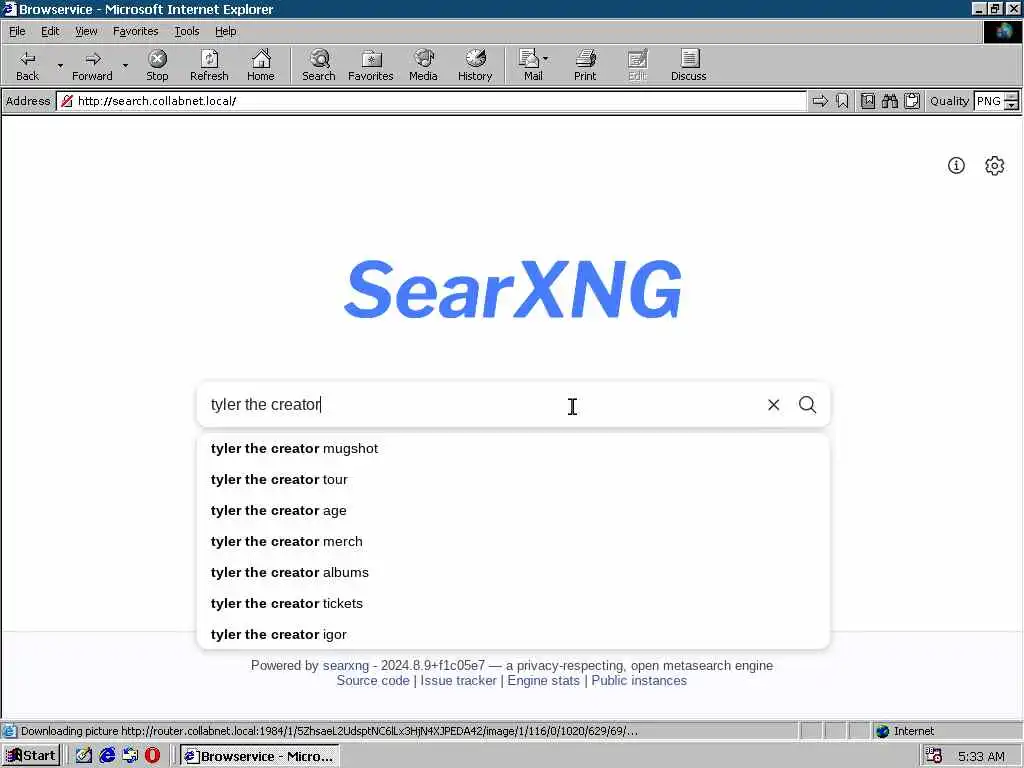
Task: Open the Edit menu
Action: [50, 31]
